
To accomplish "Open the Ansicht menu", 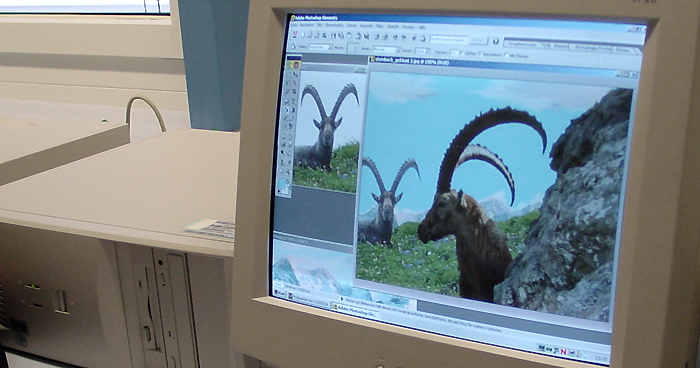I will click(x=393, y=26).
